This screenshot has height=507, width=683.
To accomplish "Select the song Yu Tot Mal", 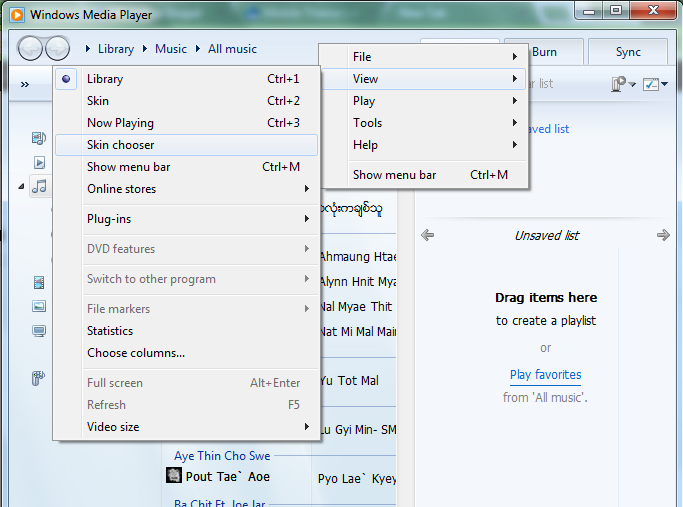I will pos(349,381).
